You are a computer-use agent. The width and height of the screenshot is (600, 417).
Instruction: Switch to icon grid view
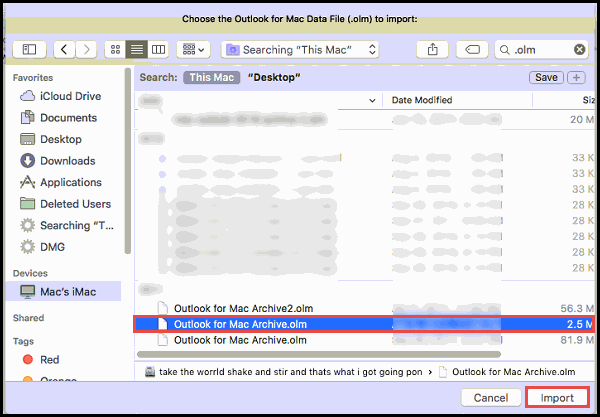(115, 50)
